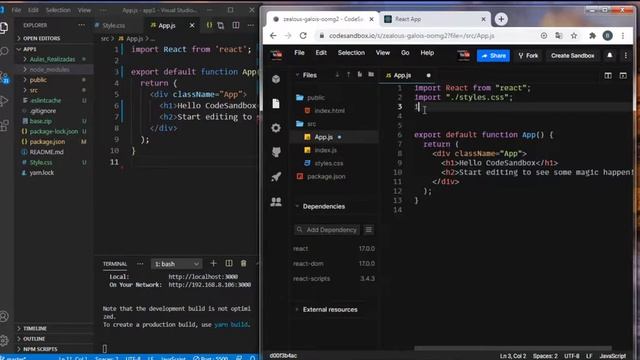This screenshot has width=640, height=360.
Task: Open styles.css in CodeSandbox files
Action: (x=329, y=163)
